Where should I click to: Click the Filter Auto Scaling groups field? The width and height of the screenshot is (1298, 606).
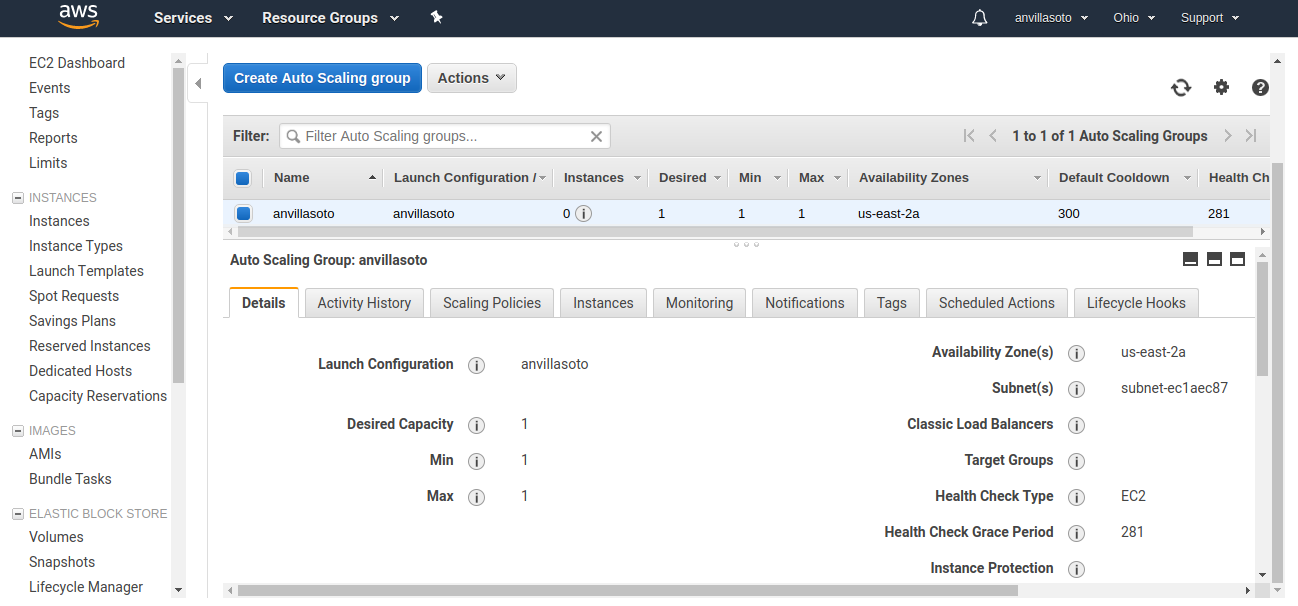tap(445, 136)
